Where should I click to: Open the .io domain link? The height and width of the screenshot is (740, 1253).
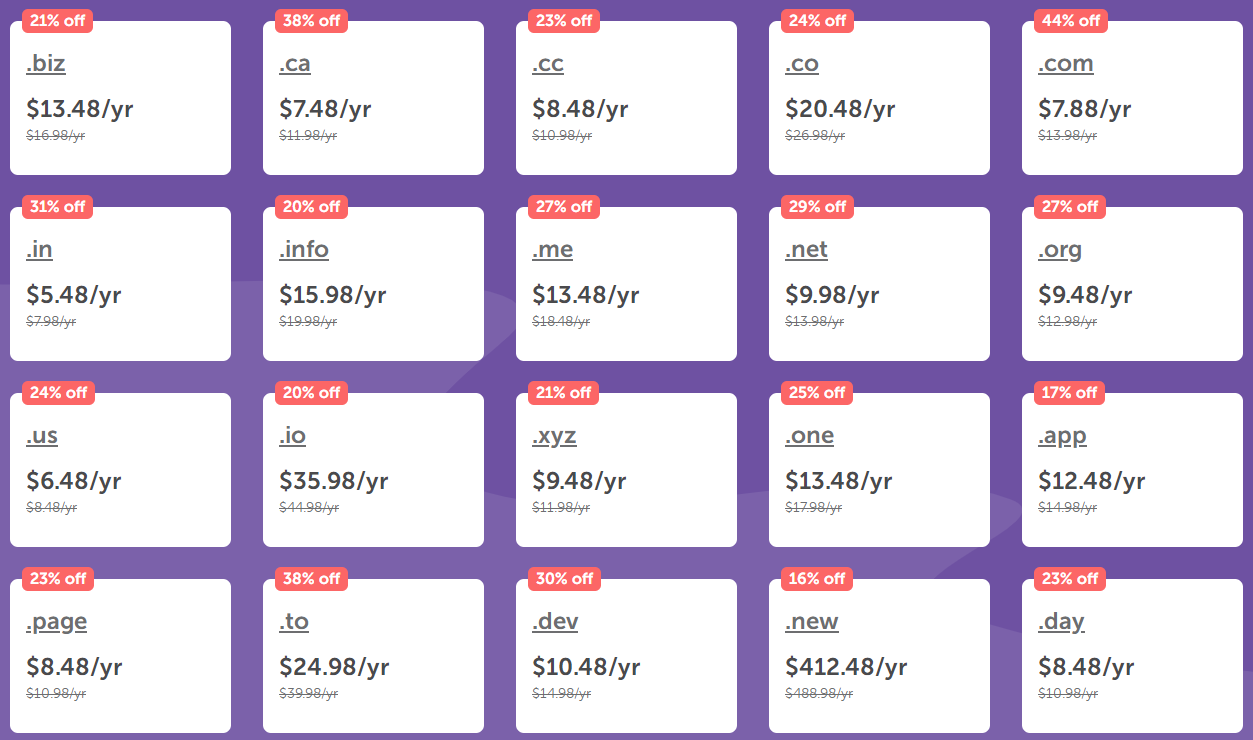(293, 436)
